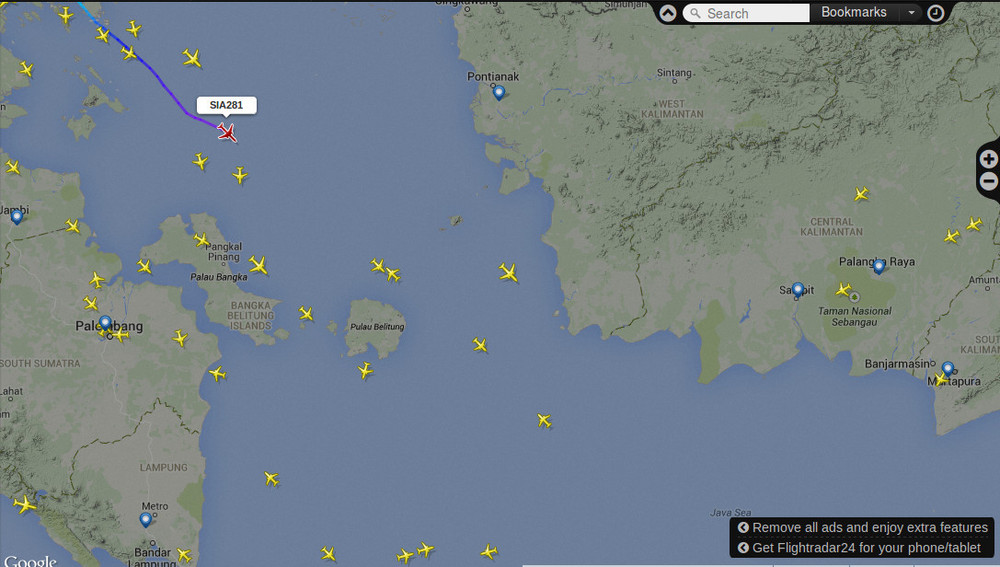Viewport: 1000px width, 567px height.
Task: Click the red SIA281 aircraft icon
Action: [x=228, y=132]
